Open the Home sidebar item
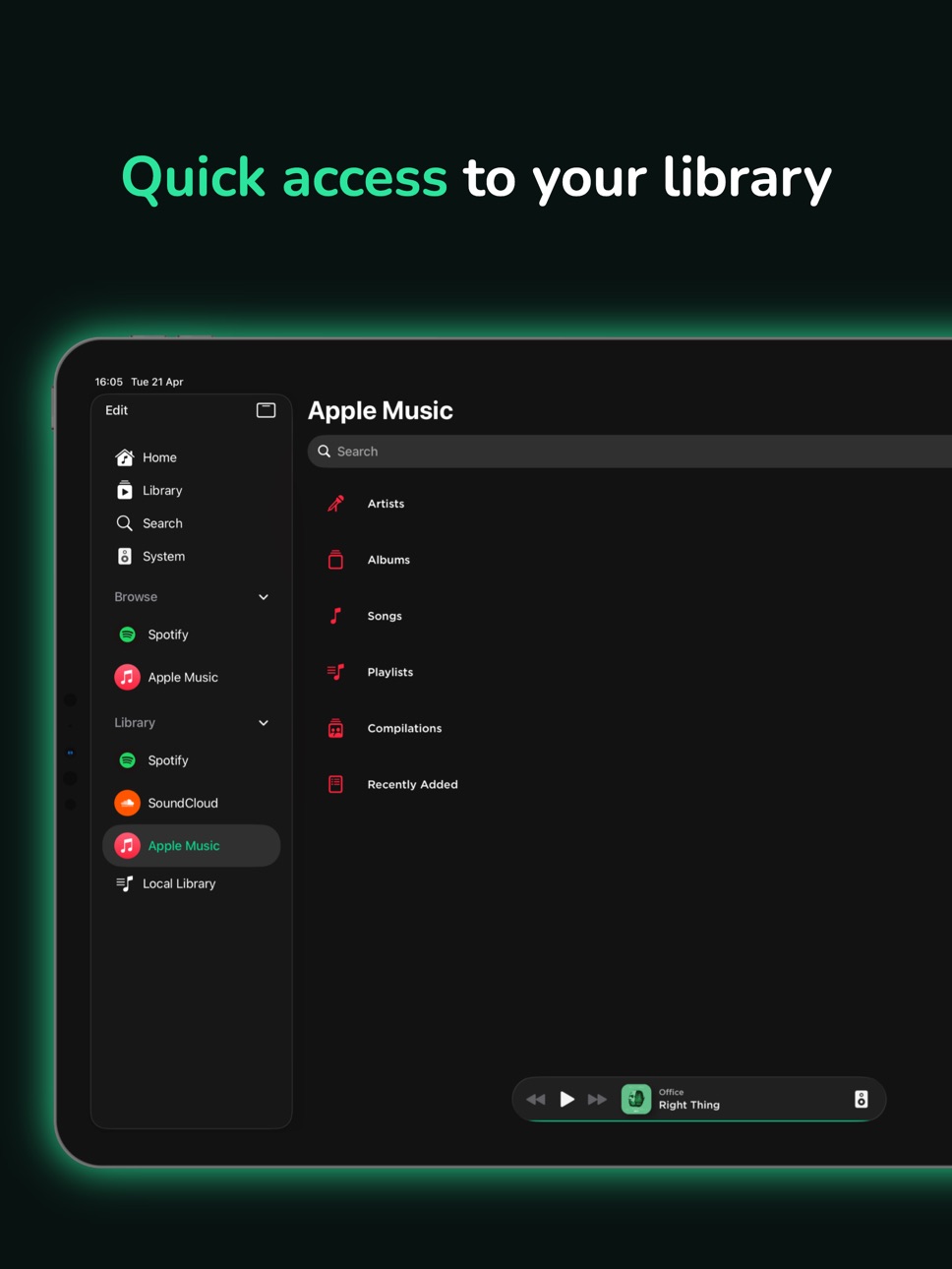952x1269 pixels. point(191,457)
